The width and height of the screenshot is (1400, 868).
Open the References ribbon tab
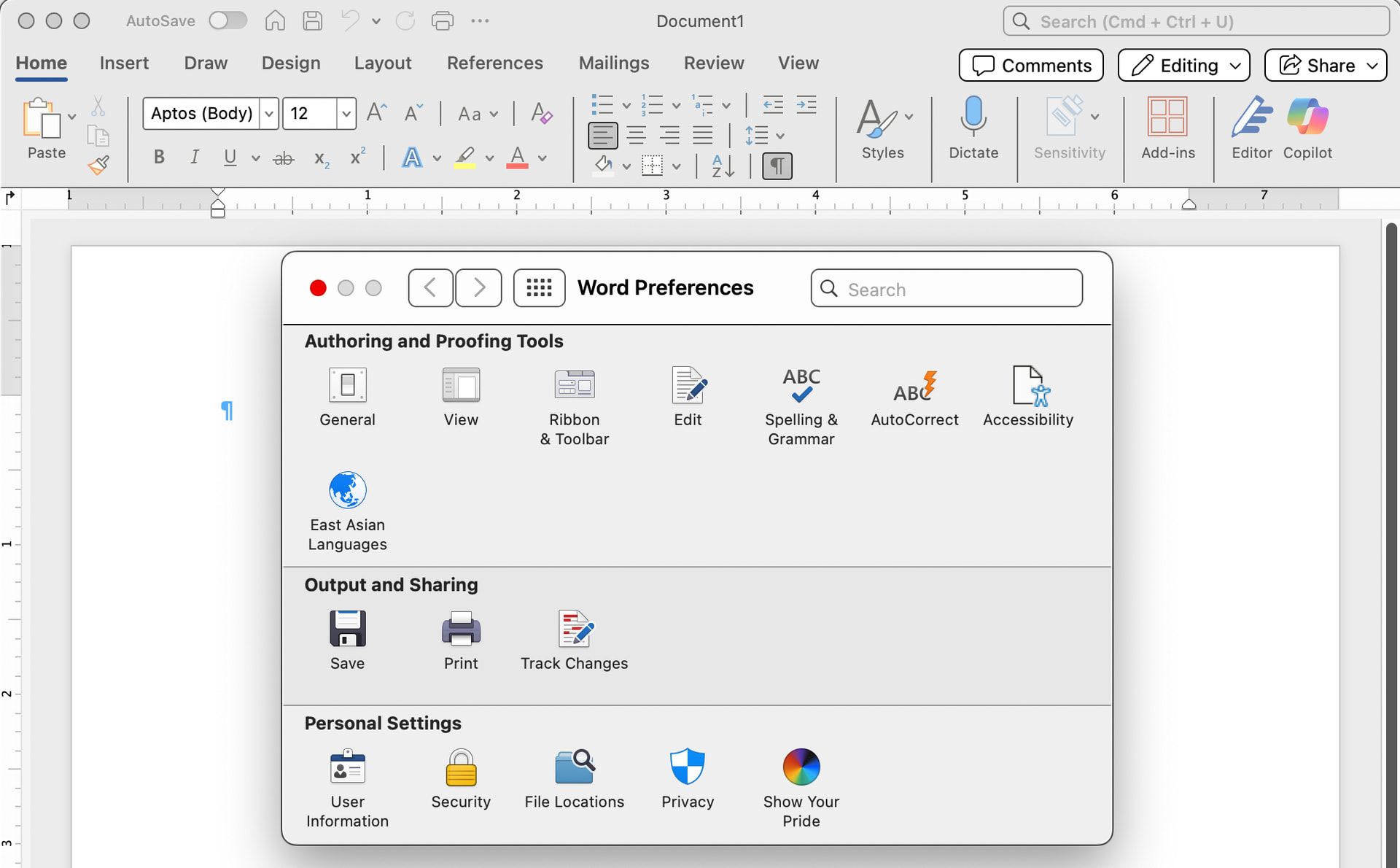[x=494, y=63]
